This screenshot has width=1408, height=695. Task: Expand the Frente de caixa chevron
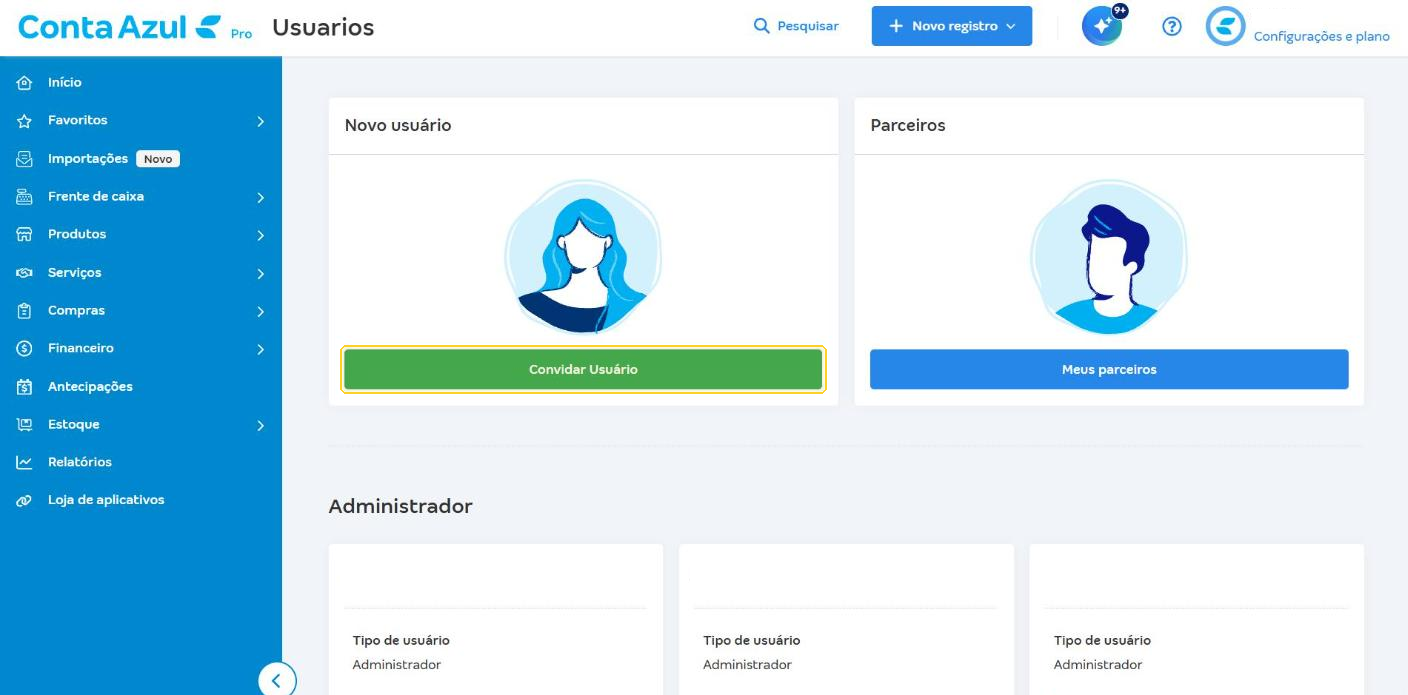pyautogui.click(x=260, y=198)
